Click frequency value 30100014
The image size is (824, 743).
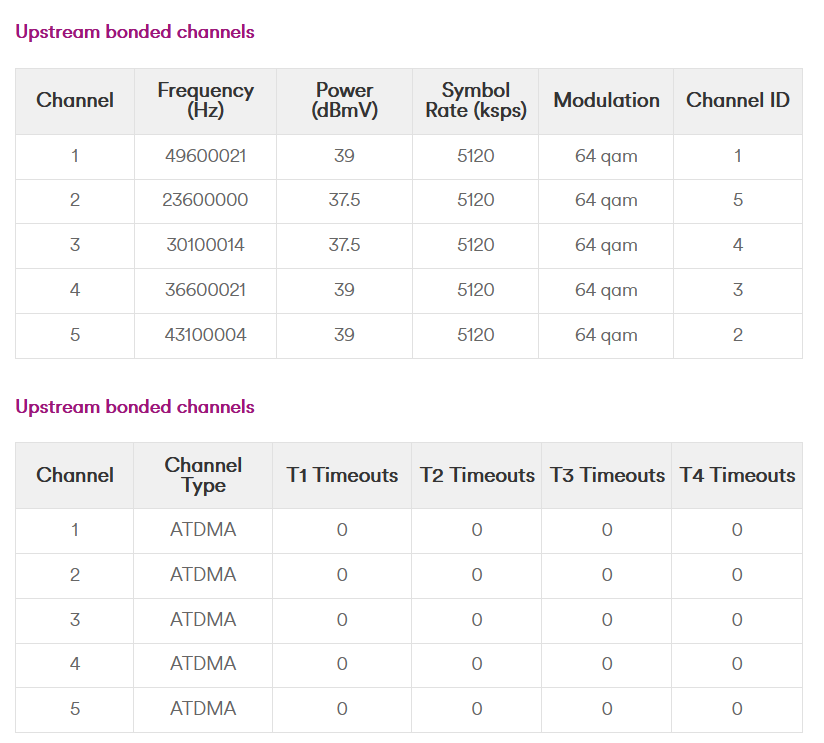[x=205, y=245]
